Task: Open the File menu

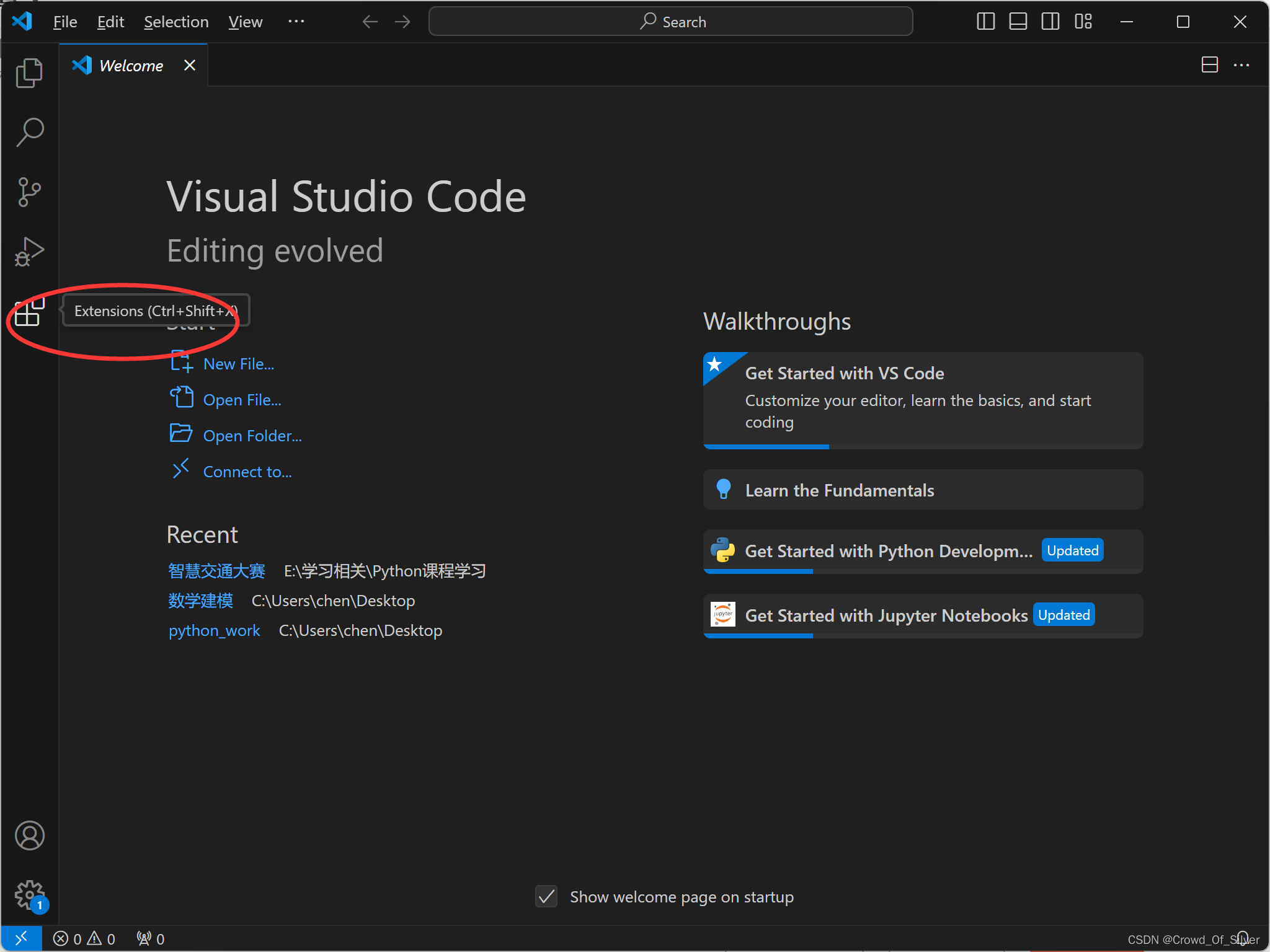Action: click(65, 22)
